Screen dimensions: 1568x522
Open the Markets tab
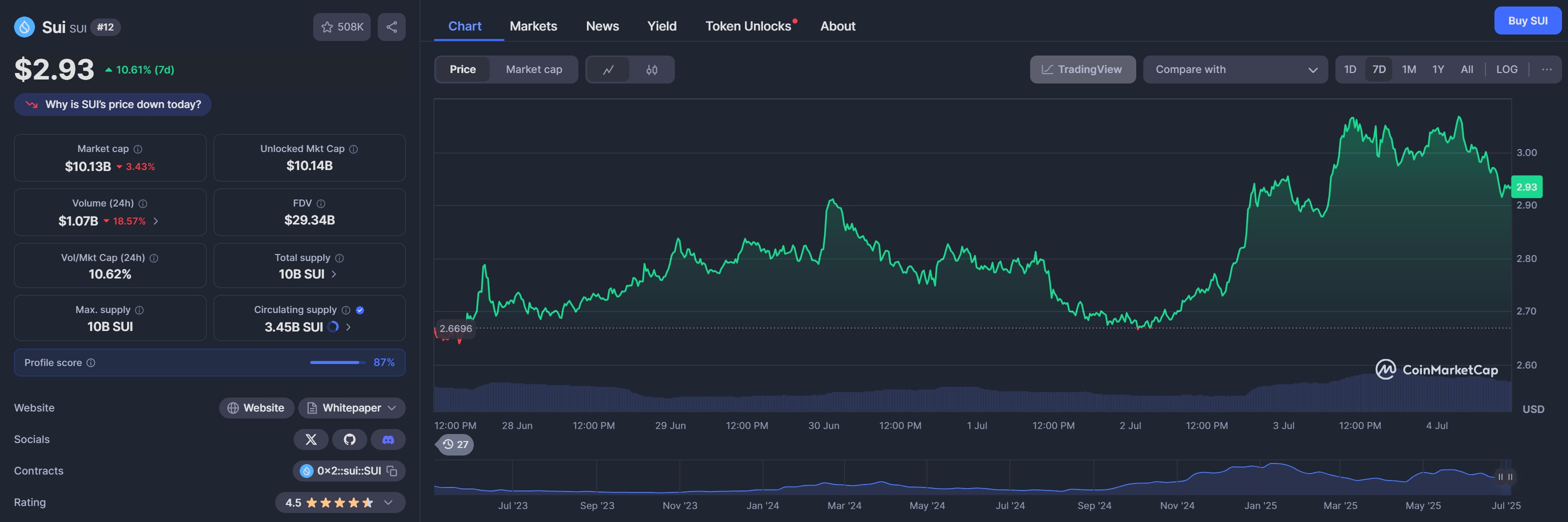point(533,26)
